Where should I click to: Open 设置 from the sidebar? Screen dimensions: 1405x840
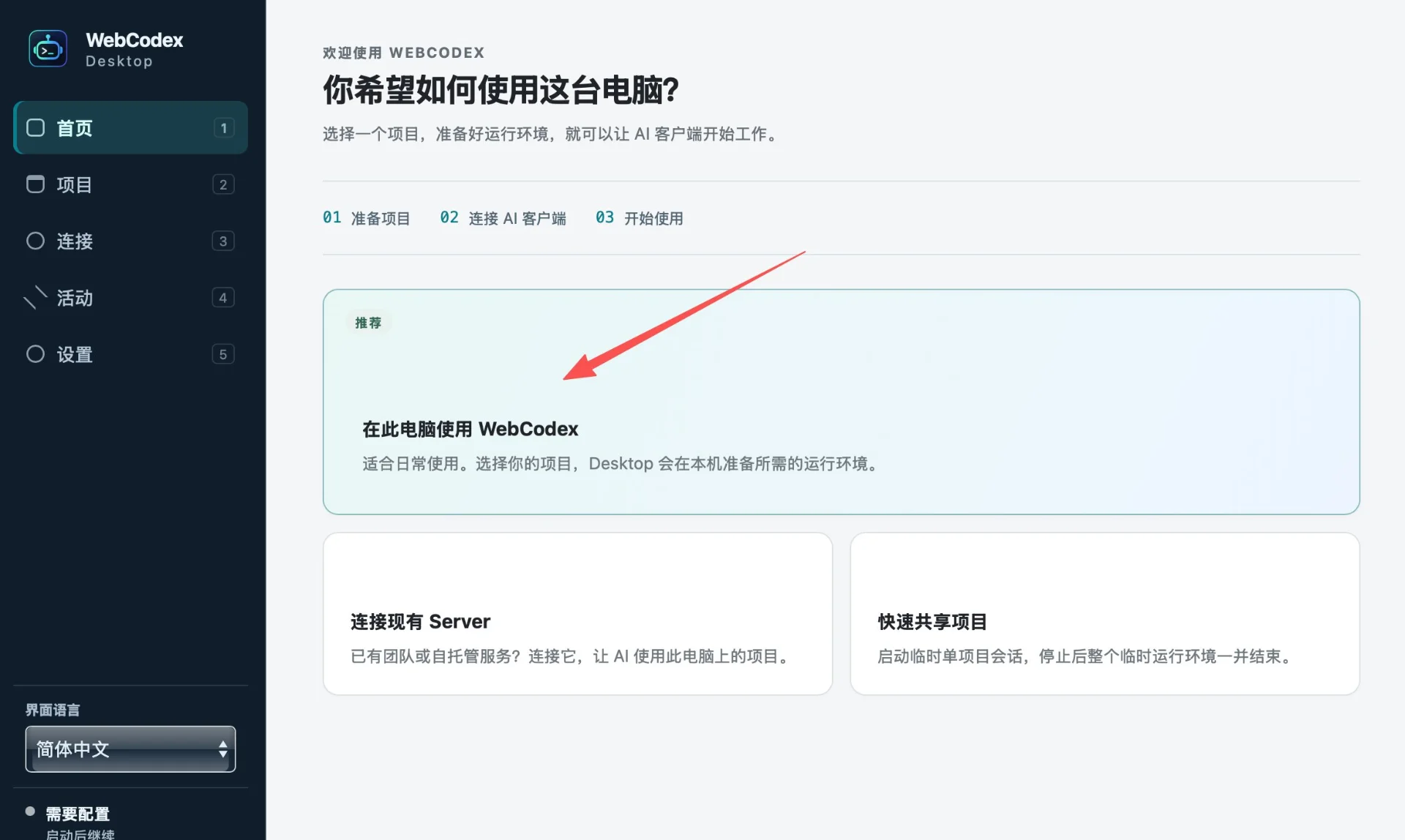(x=131, y=354)
